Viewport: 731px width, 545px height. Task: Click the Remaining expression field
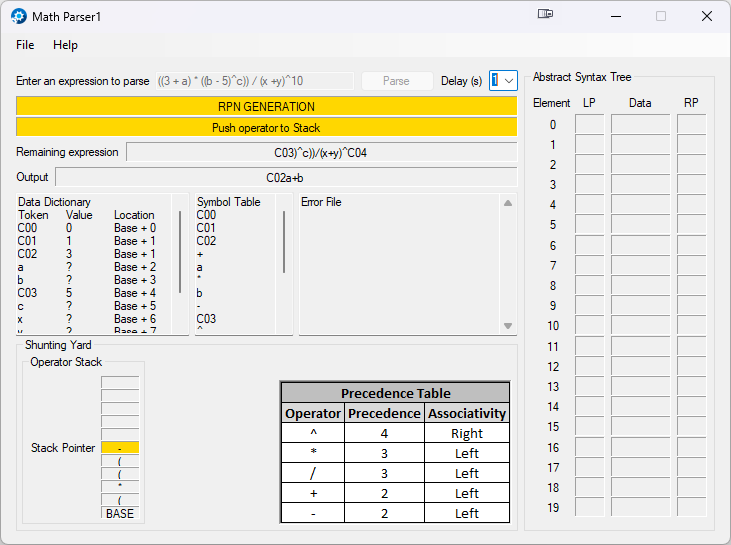coord(321,152)
